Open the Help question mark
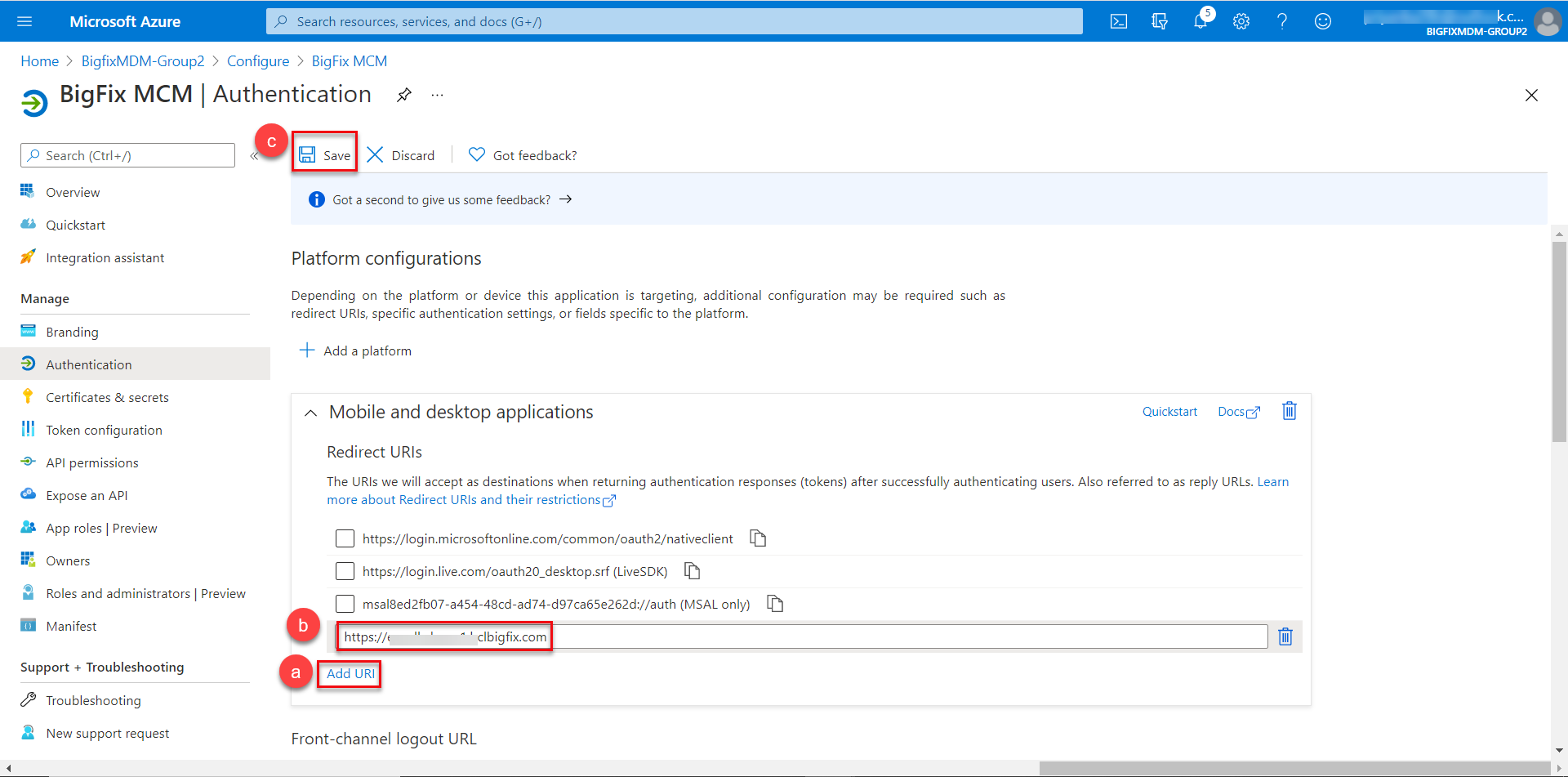Image resolution: width=1568 pixels, height=777 pixels. [1282, 21]
